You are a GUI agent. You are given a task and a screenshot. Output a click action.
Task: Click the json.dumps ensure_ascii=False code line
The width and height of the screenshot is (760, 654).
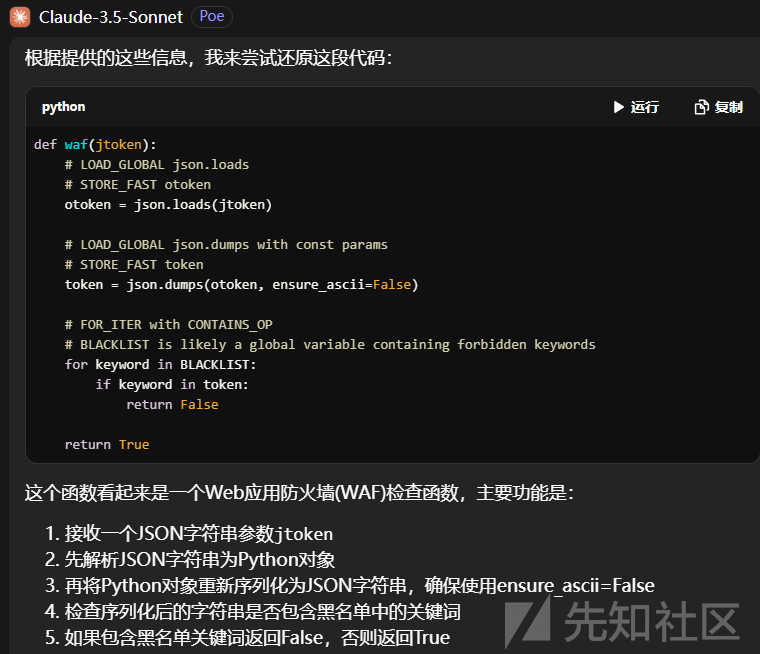click(241, 284)
